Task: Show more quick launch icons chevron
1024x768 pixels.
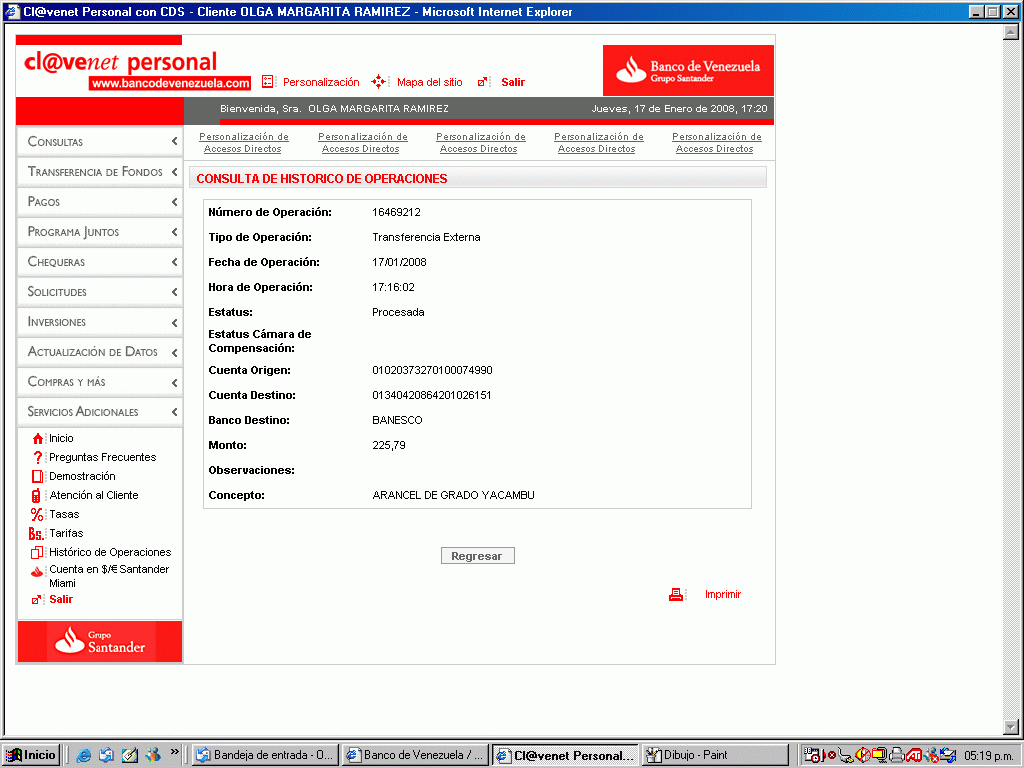Action: [x=174, y=752]
